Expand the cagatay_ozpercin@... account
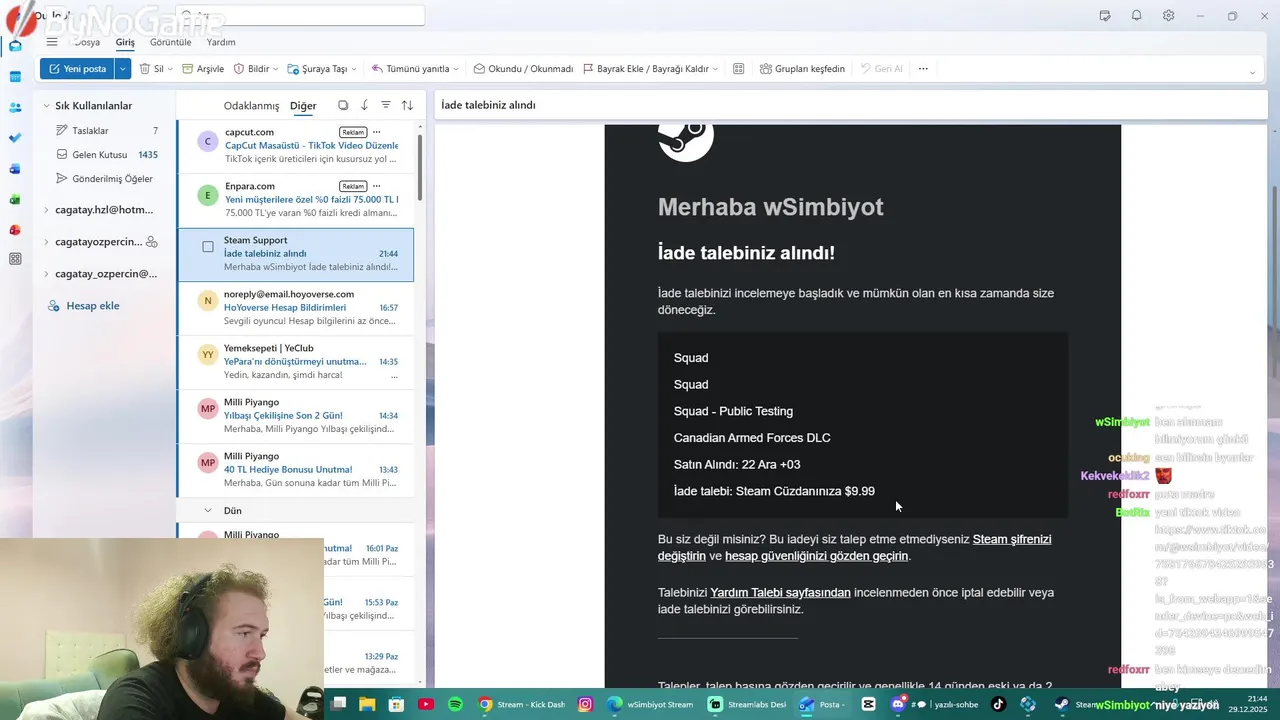Viewport: 1280px width, 720px height. click(46, 274)
